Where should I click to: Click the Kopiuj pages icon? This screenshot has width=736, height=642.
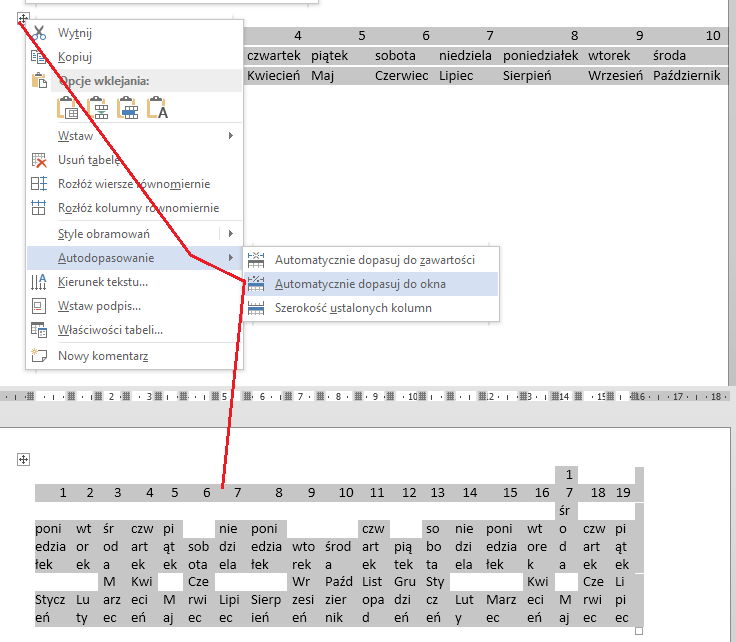click(x=38, y=57)
